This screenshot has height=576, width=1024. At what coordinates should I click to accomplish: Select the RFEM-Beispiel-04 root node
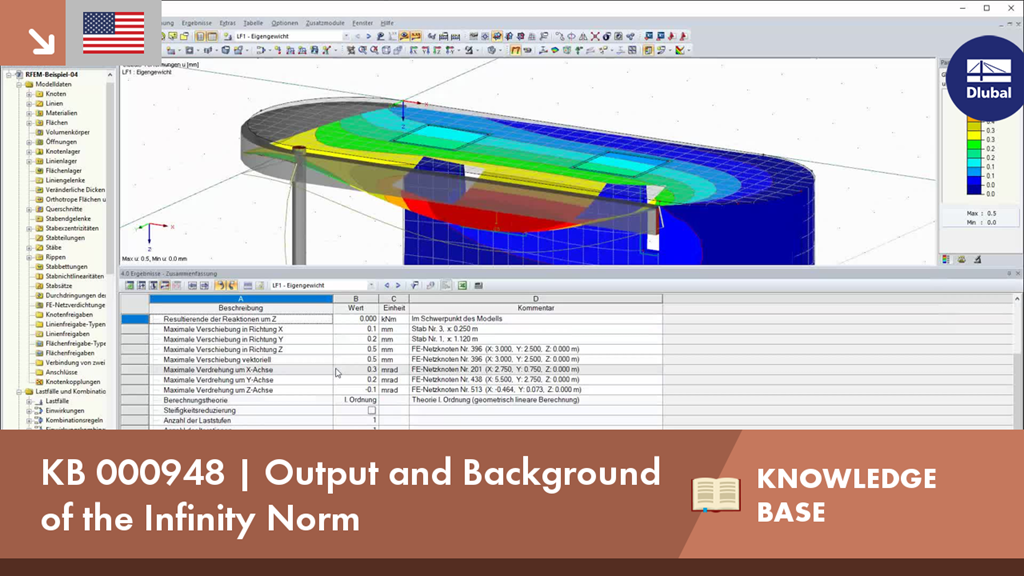(51, 74)
